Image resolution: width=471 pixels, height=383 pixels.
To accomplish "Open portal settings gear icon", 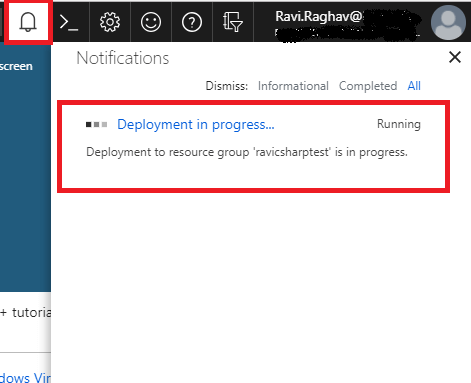I will point(110,22).
